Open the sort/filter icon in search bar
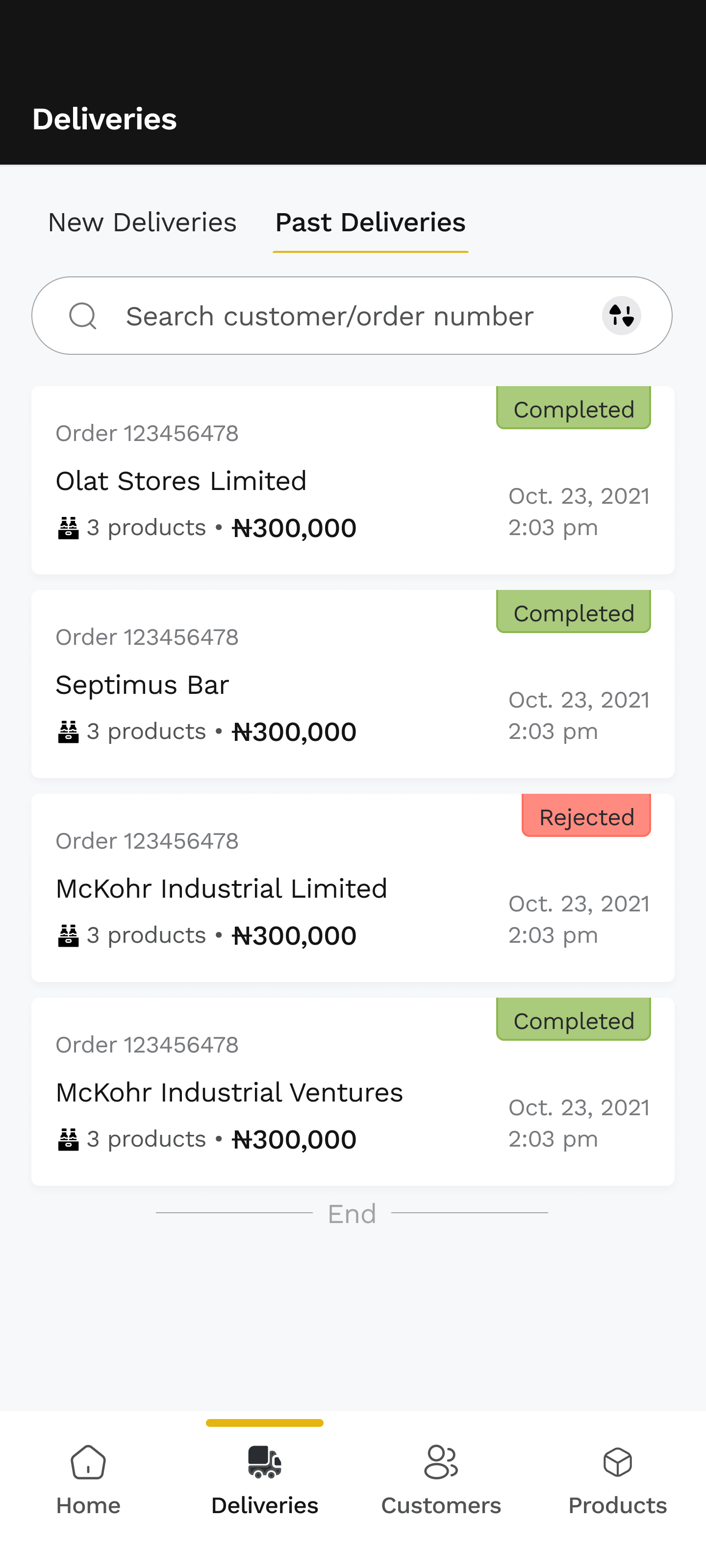 click(621, 316)
